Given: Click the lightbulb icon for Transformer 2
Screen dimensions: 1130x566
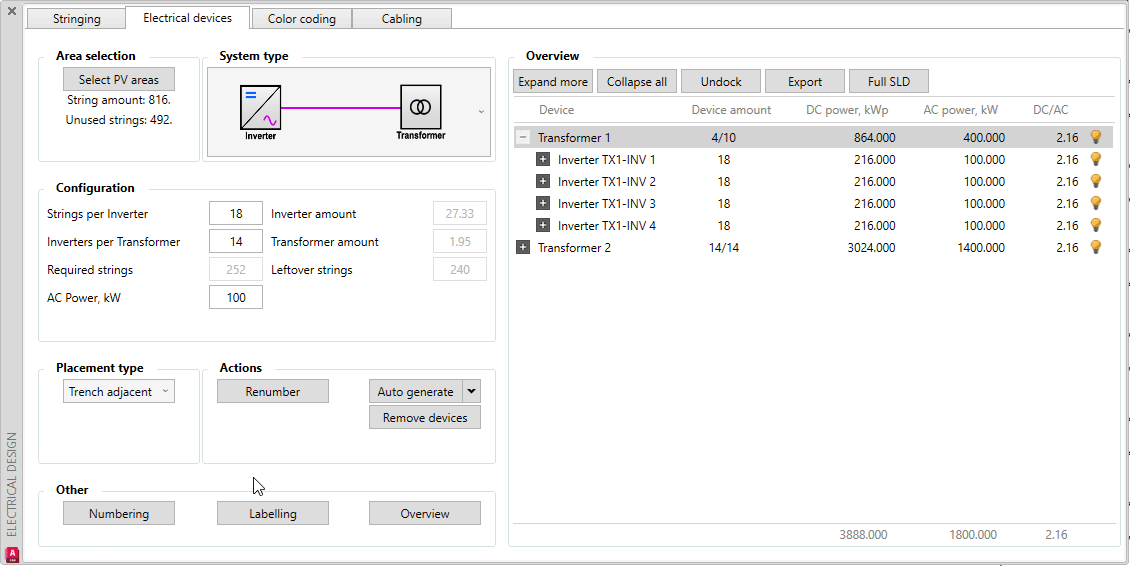Looking at the screenshot, I should (x=1095, y=247).
